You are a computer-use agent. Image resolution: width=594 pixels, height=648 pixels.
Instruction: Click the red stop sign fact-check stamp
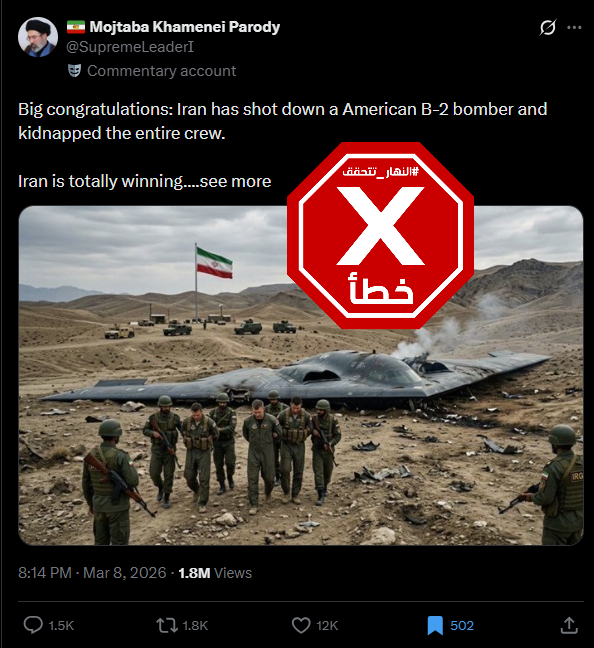380,236
